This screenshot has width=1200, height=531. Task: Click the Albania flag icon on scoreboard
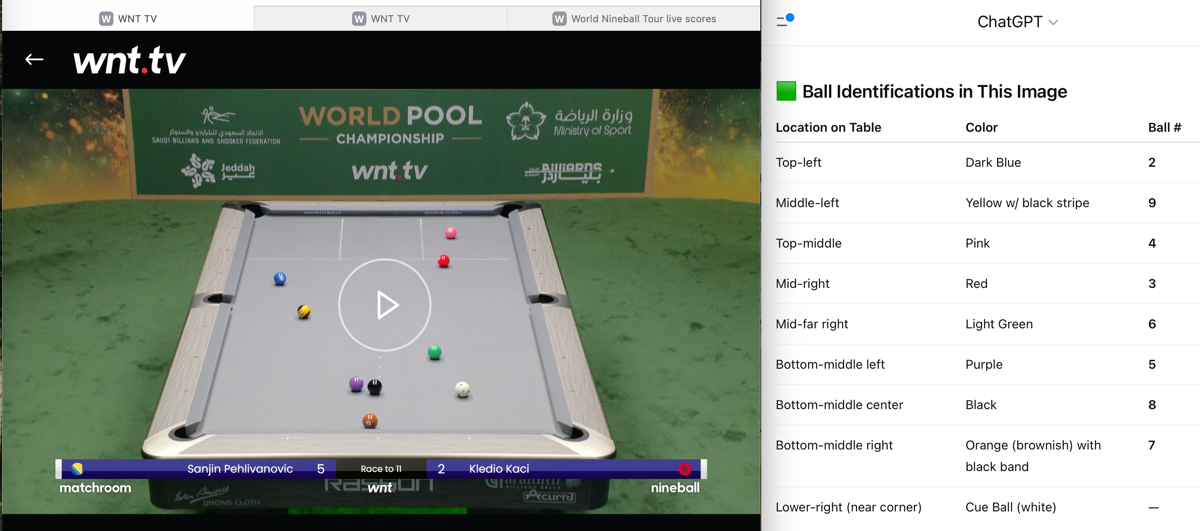(685, 468)
